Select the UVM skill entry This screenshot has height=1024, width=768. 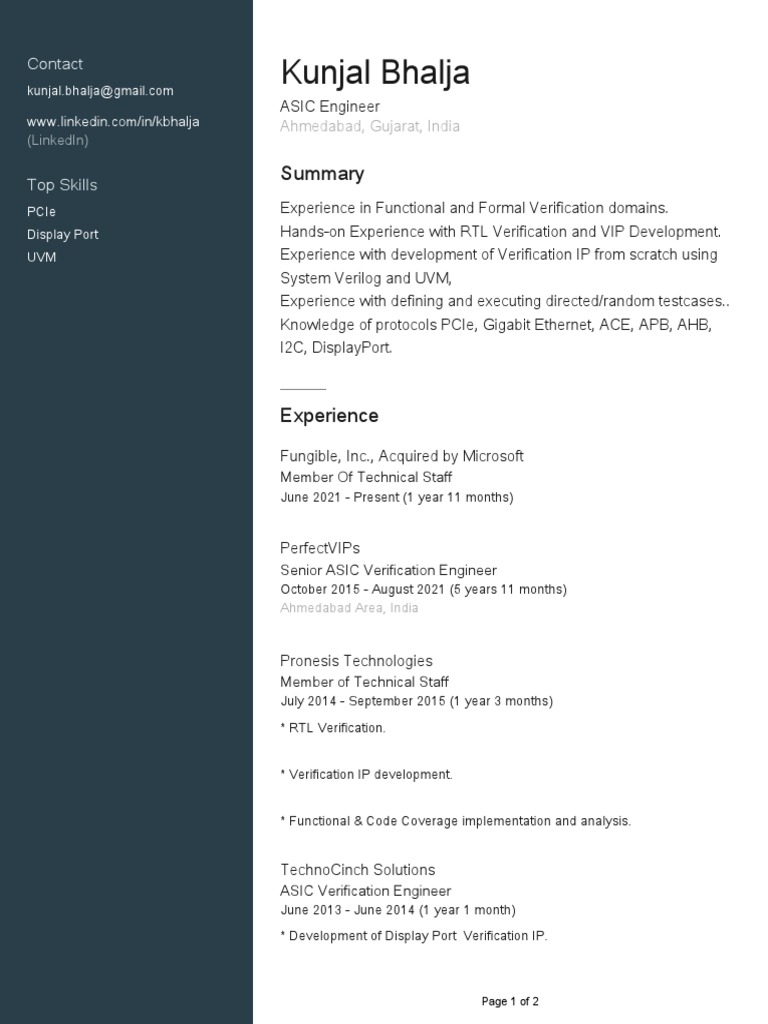pyautogui.click(x=41, y=257)
